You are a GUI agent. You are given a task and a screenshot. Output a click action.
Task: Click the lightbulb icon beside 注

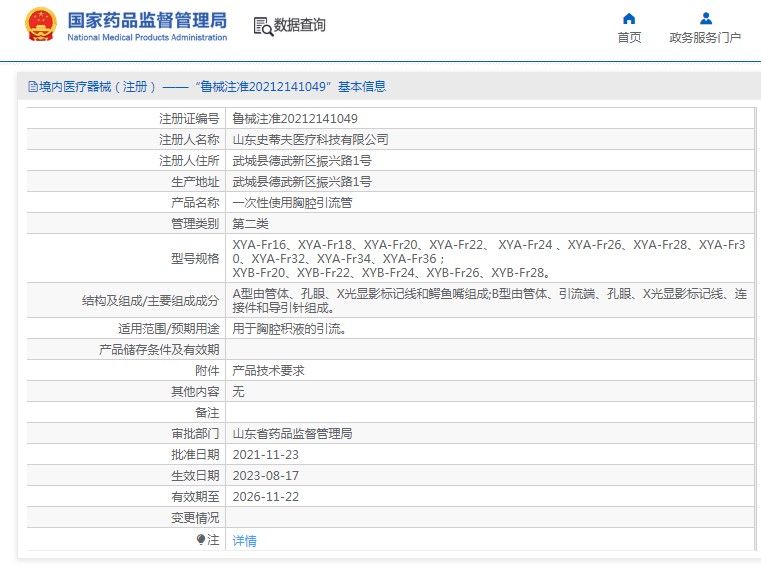(201, 539)
